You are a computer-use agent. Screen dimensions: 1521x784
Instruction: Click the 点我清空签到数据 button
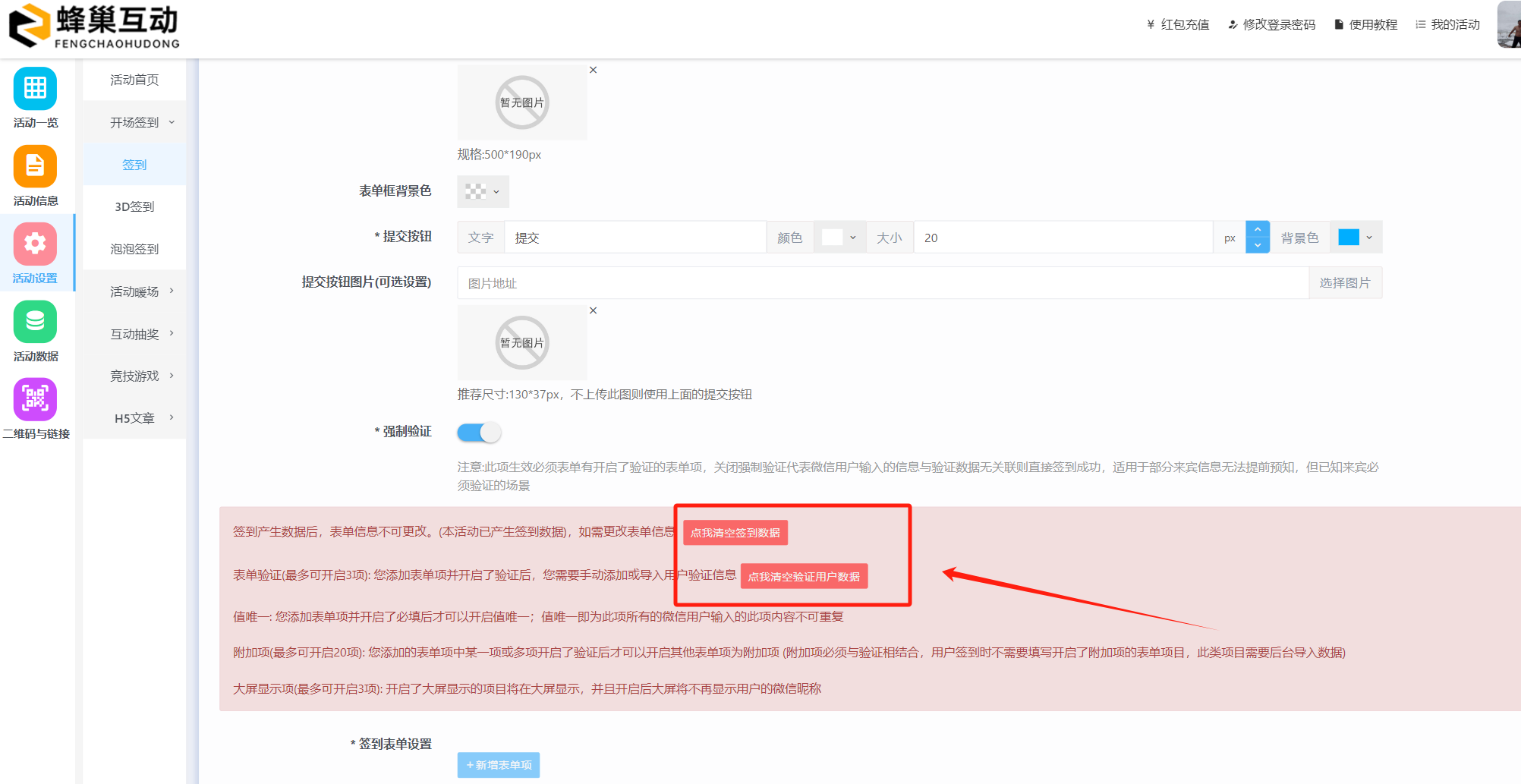click(735, 533)
